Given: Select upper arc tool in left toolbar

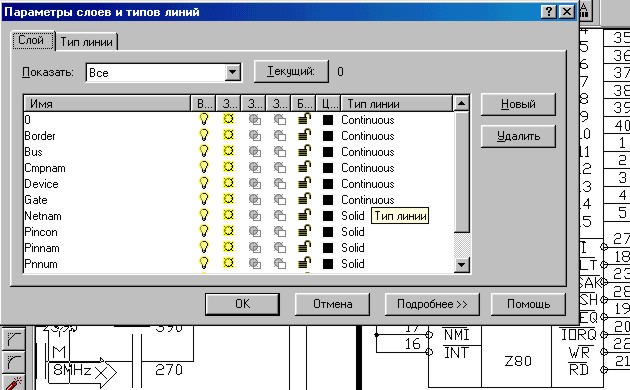Looking at the screenshot, I should [x=14, y=339].
